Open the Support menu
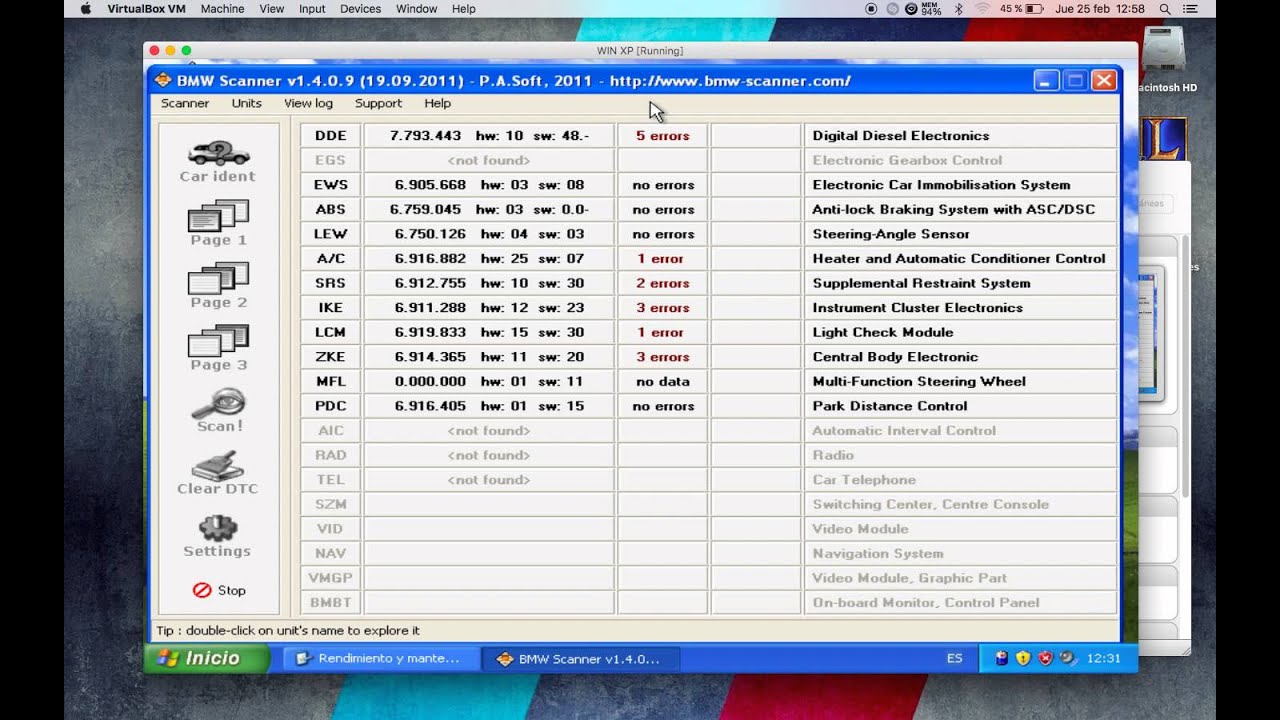Viewport: 1280px width, 720px height. 378,103
